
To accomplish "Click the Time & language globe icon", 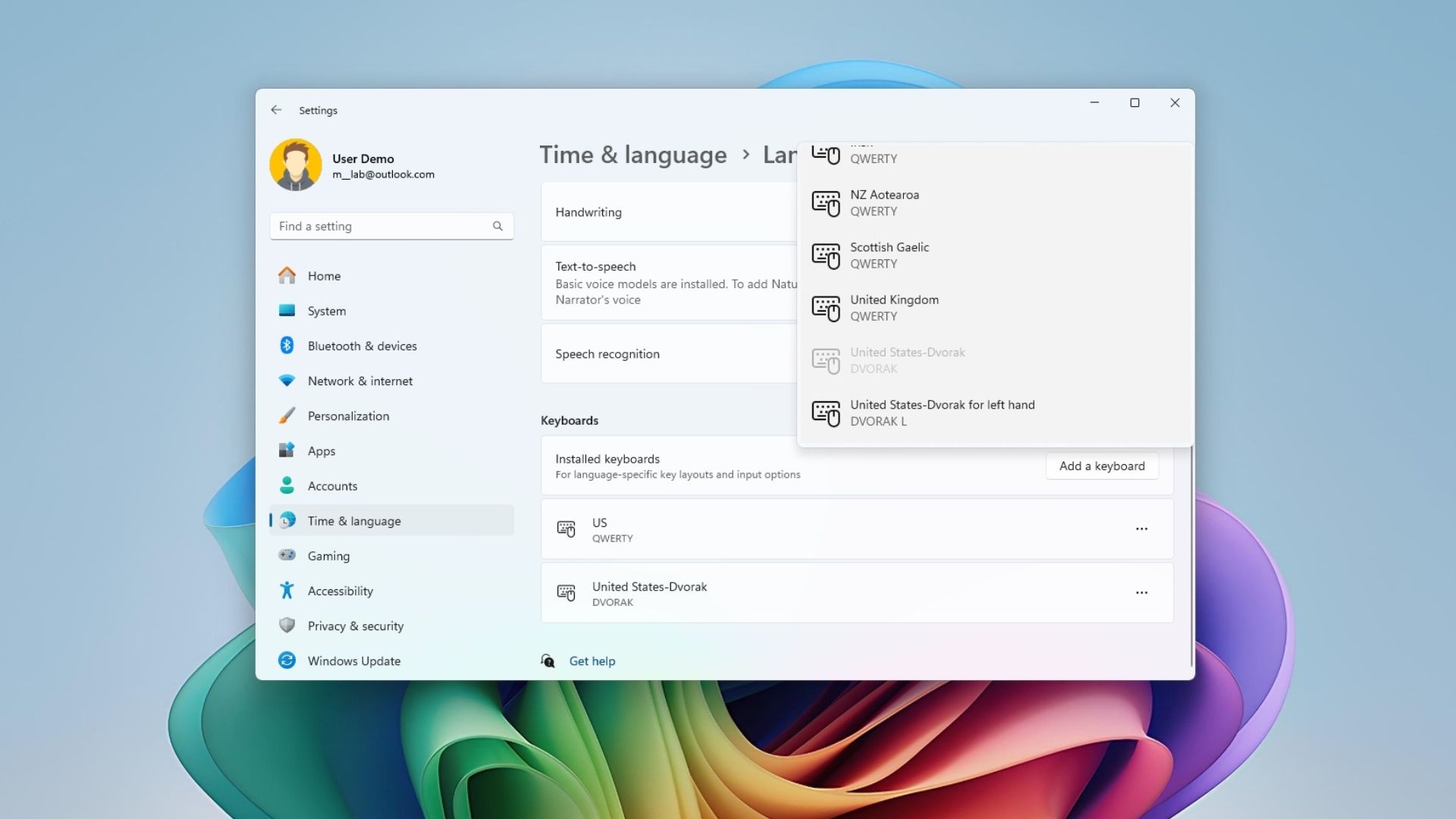I will pos(287,520).
